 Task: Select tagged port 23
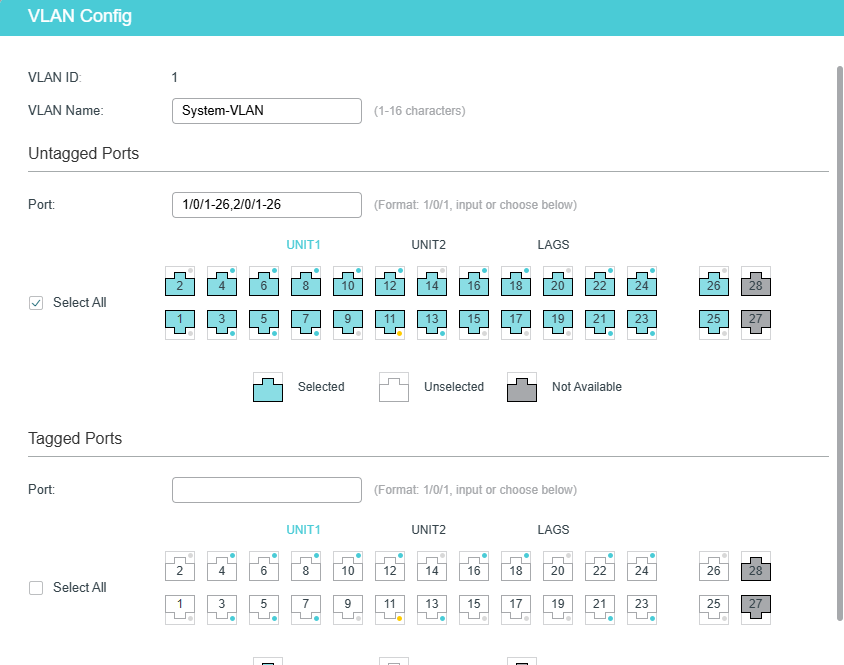coord(642,609)
